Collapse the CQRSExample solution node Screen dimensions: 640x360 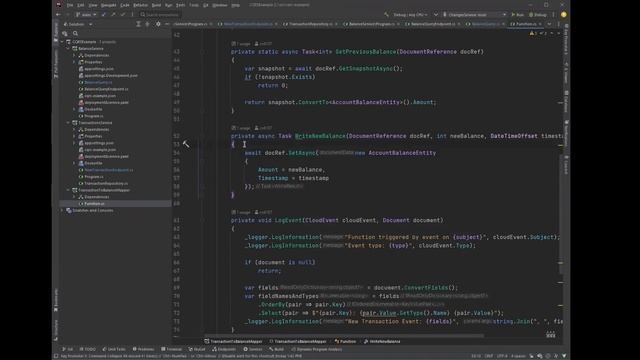(62, 42)
